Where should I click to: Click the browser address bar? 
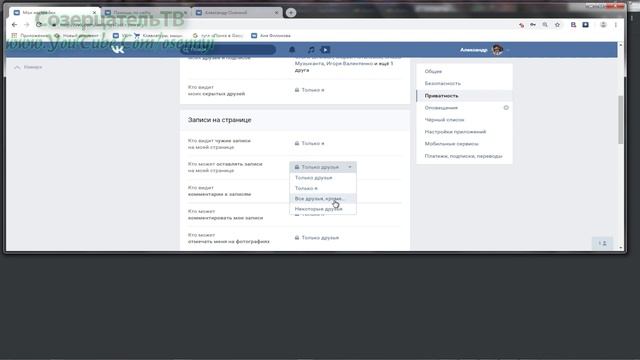click(282, 25)
